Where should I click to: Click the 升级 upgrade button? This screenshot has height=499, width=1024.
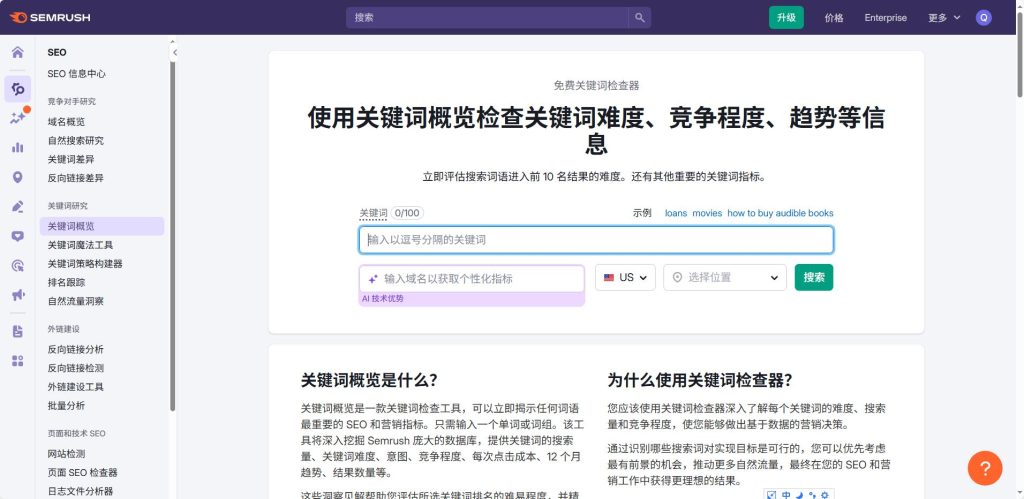pyautogui.click(x=786, y=18)
